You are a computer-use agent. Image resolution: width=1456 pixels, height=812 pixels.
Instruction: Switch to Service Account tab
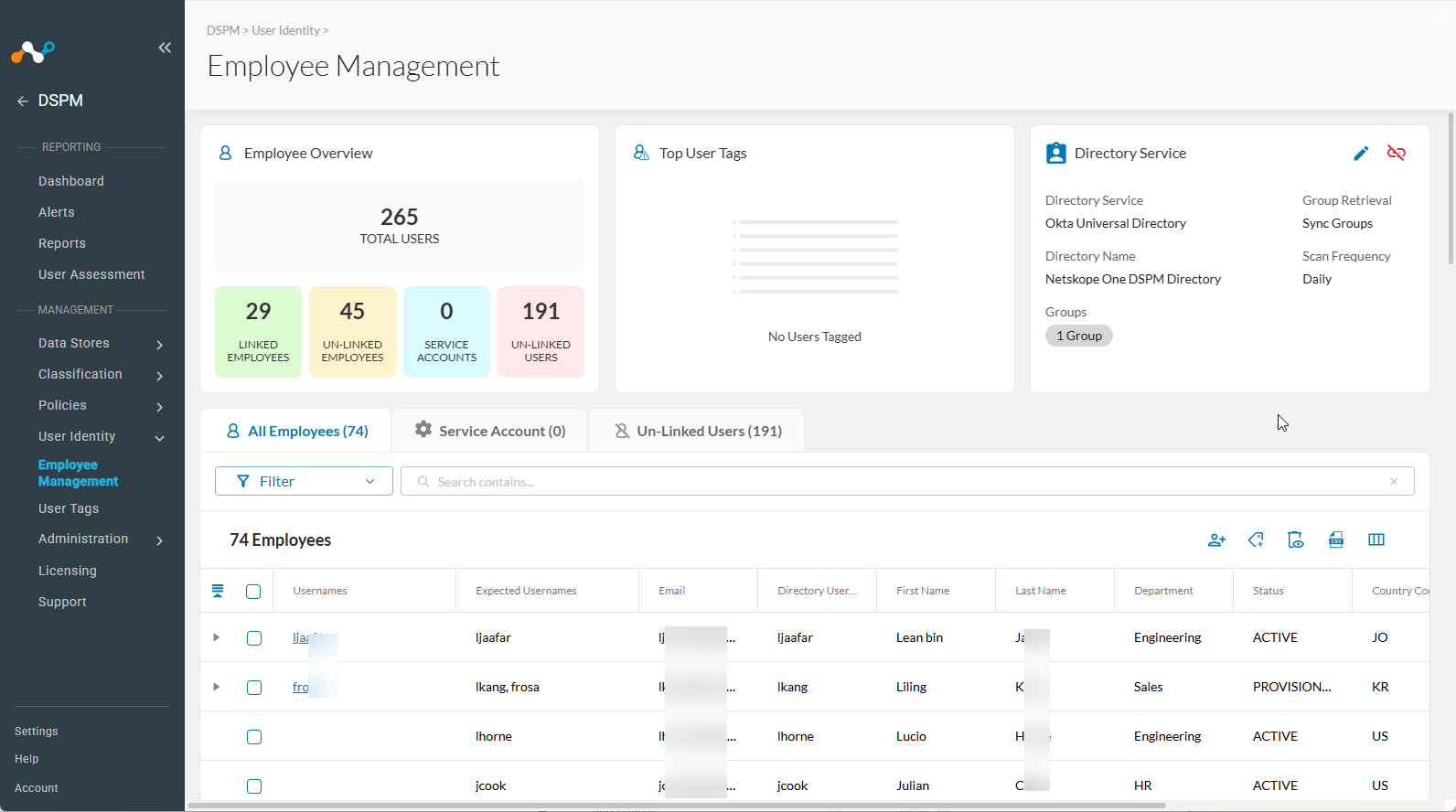pyautogui.click(x=490, y=431)
